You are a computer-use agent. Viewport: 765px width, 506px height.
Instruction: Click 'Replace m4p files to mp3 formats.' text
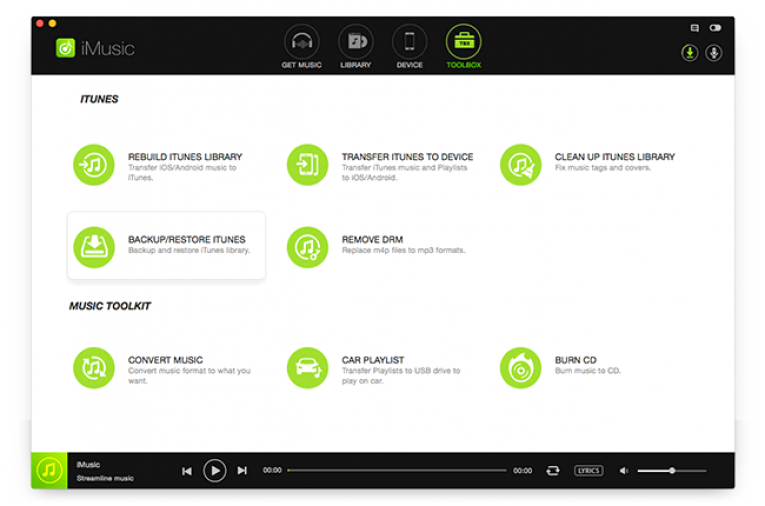click(403, 250)
